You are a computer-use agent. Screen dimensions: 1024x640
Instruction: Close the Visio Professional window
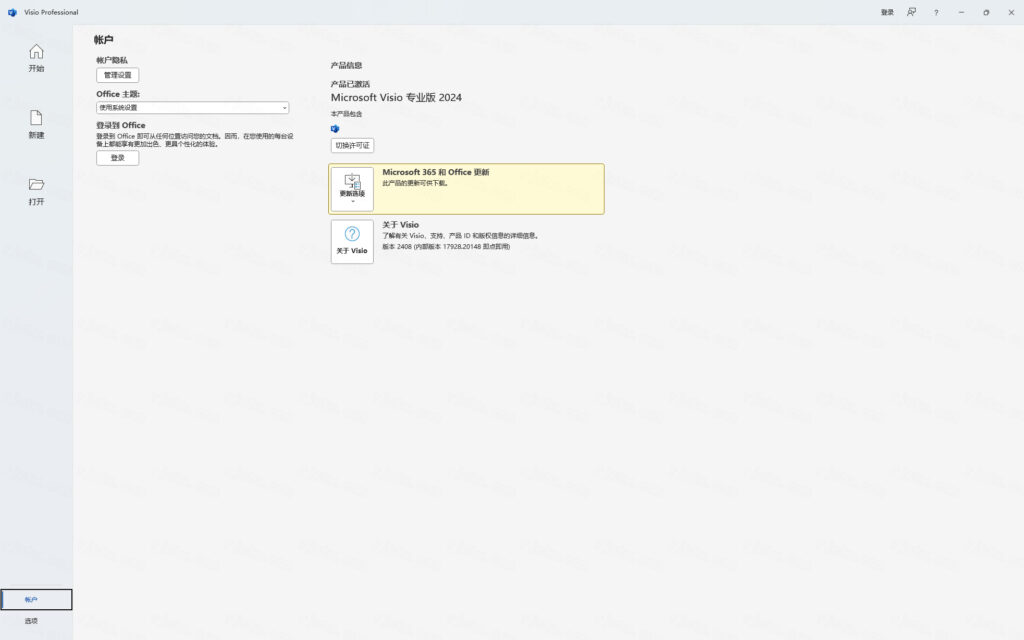pos(1011,12)
